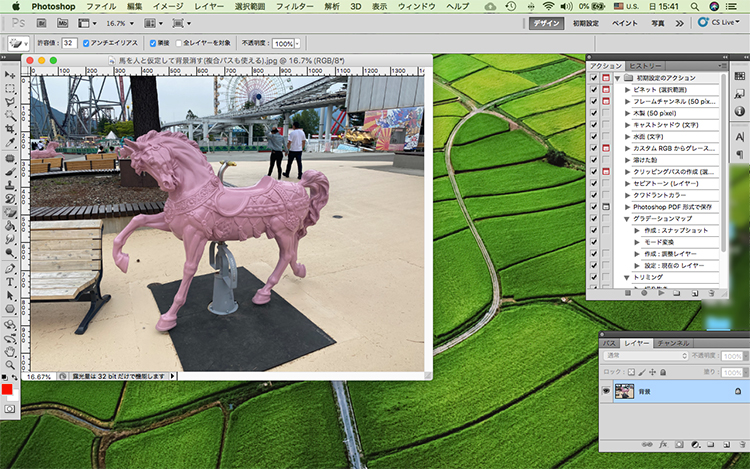Click the stop button in Actions panel
This screenshot has width=750, height=469.
pyautogui.click(x=628, y=293)
